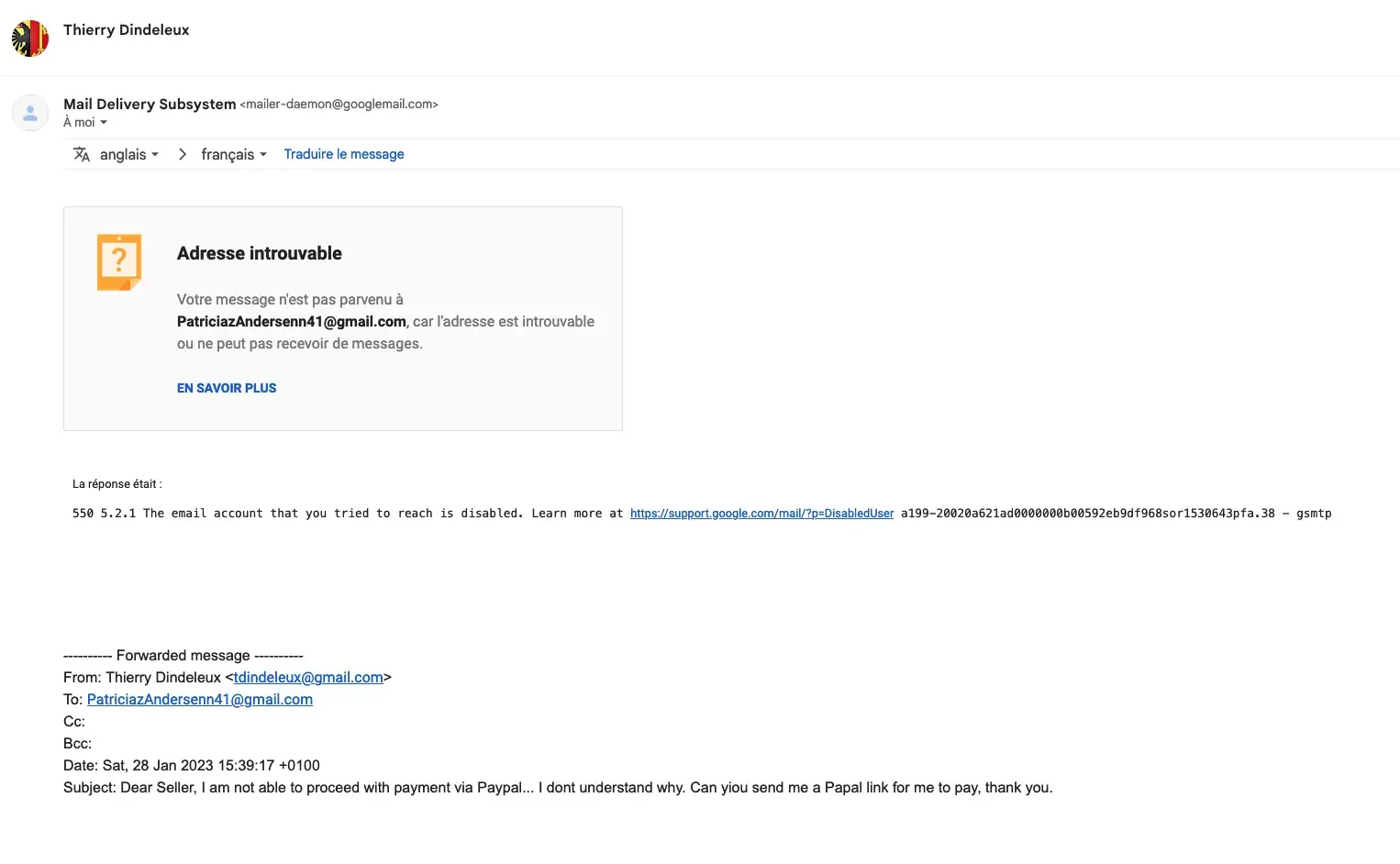Follow the support.google.com DisabledUser link
The height and width of the screenshot is (864, 1400).
[x=761, y=514]
